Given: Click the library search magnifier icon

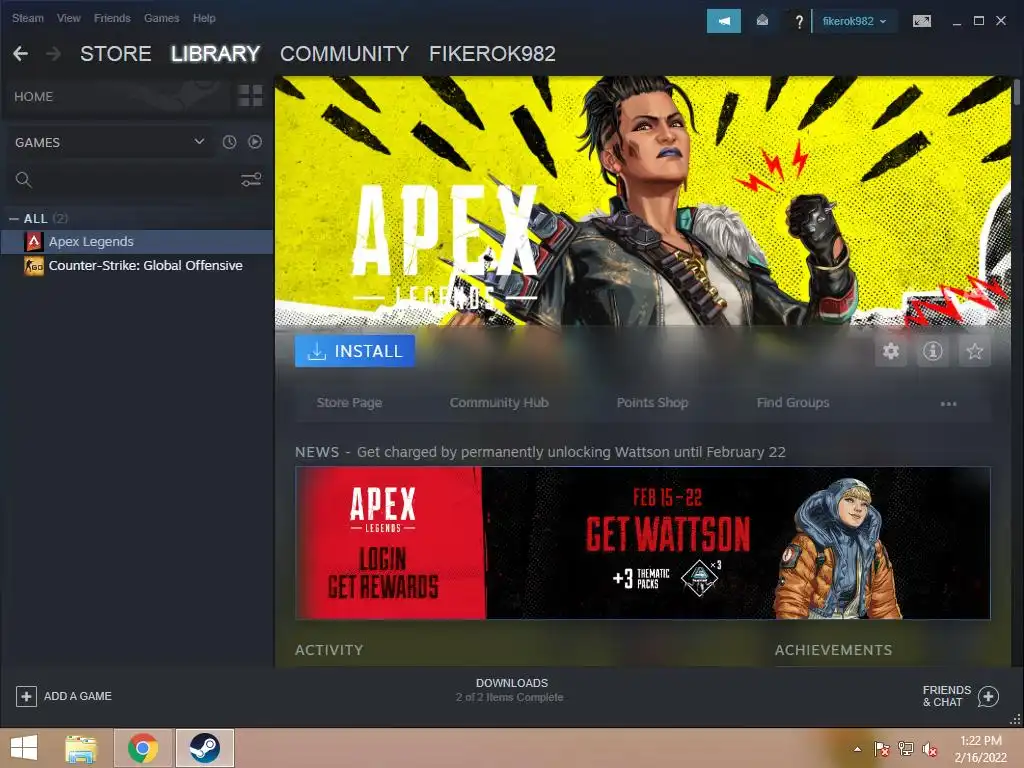Looking at the screenshot, I should pyautogui.click(x=24, y=180).
